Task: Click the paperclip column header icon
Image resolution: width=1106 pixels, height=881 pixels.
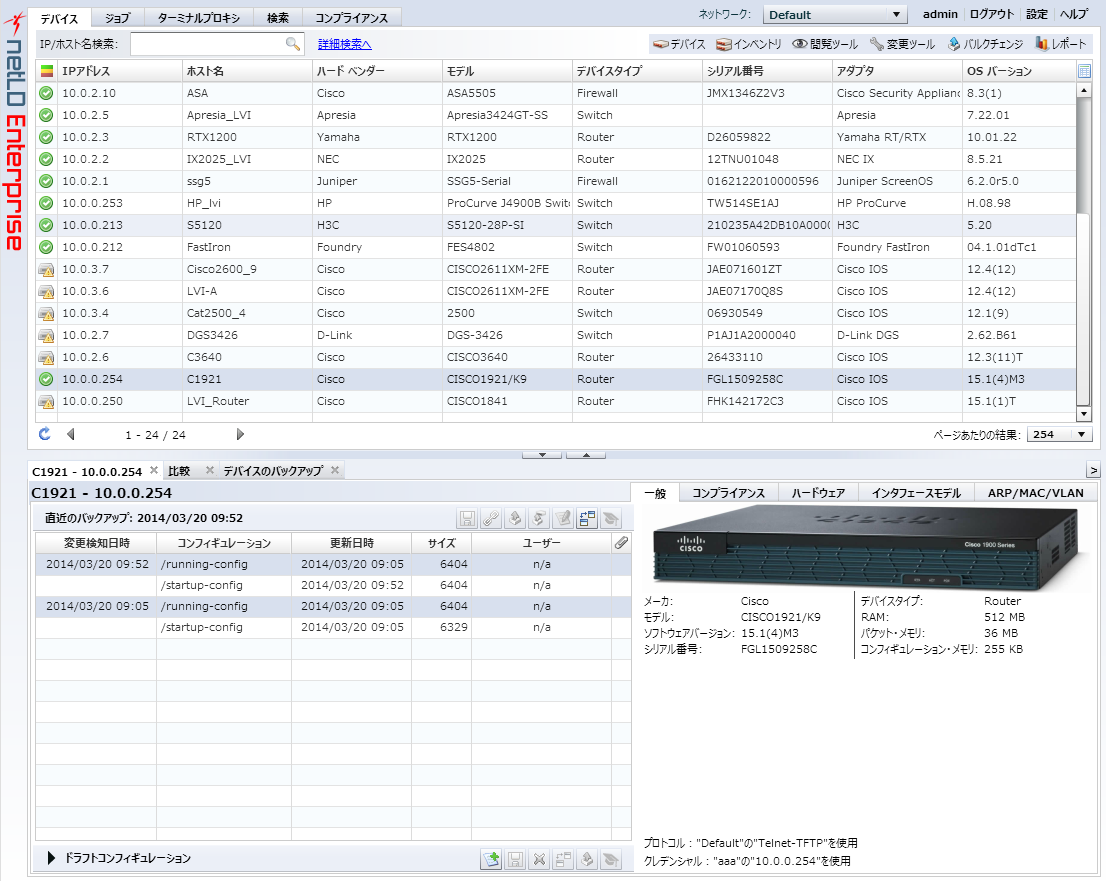Action: (621, 543)
